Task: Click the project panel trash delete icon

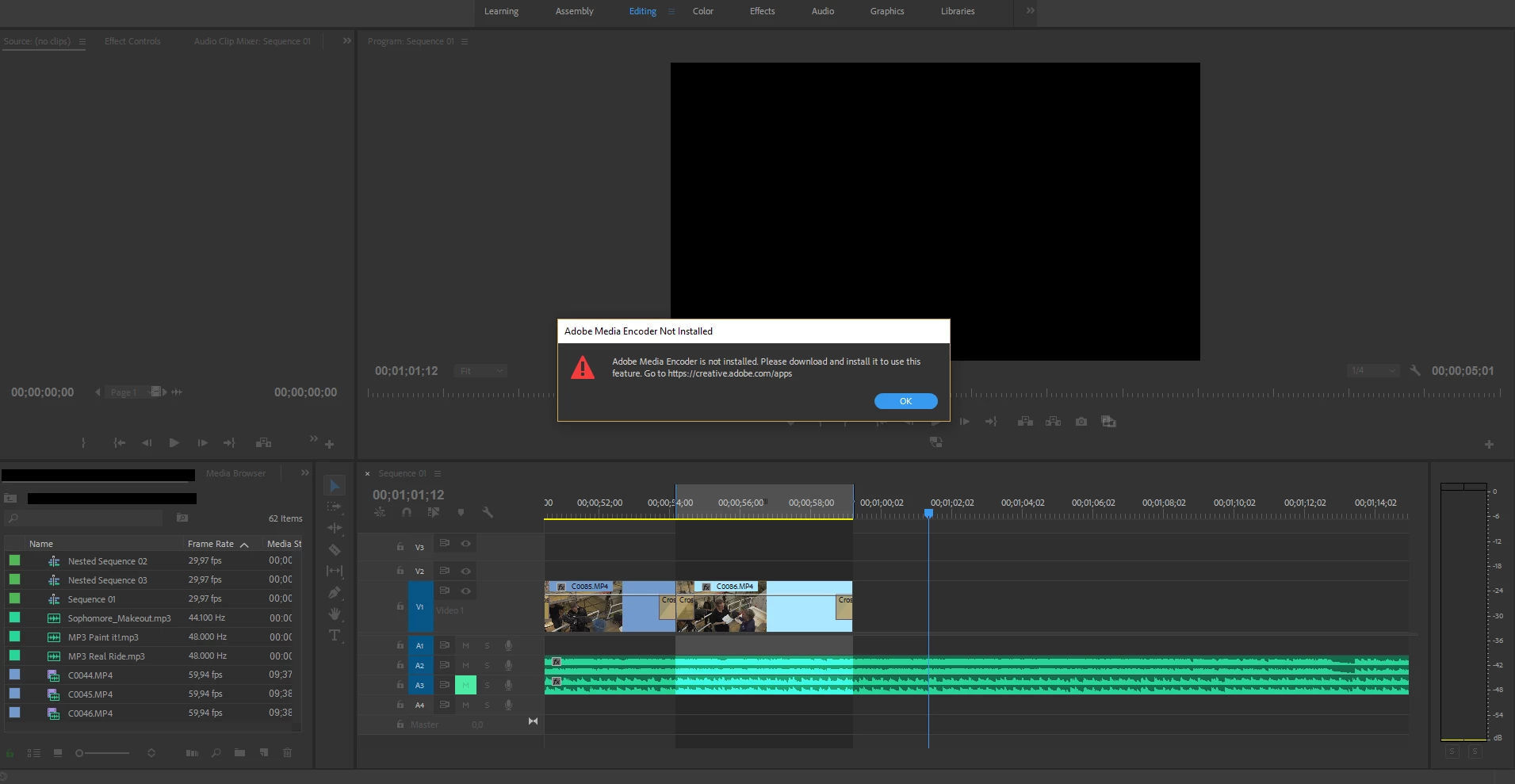Action: pos(288,752)
